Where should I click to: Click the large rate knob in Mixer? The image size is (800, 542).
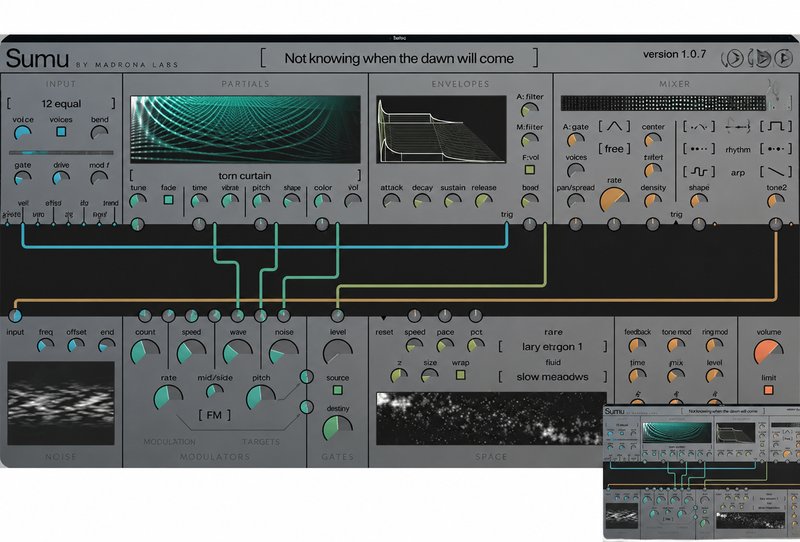[x=614, y=201]
